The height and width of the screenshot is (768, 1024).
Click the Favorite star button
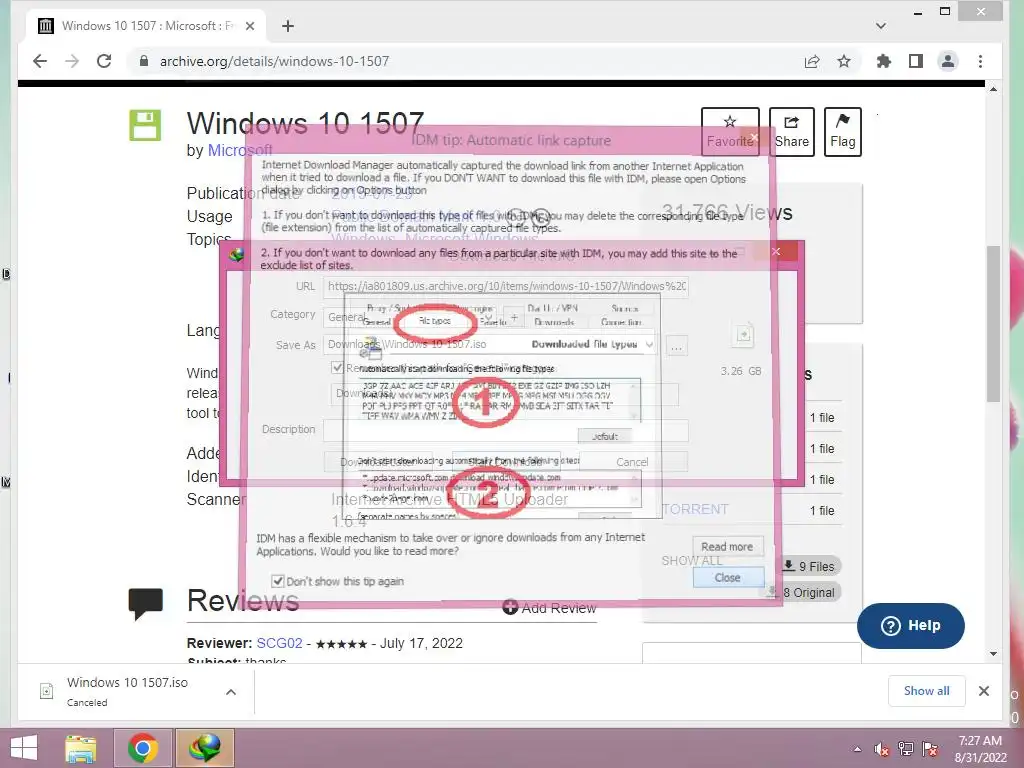coord(730,131)
